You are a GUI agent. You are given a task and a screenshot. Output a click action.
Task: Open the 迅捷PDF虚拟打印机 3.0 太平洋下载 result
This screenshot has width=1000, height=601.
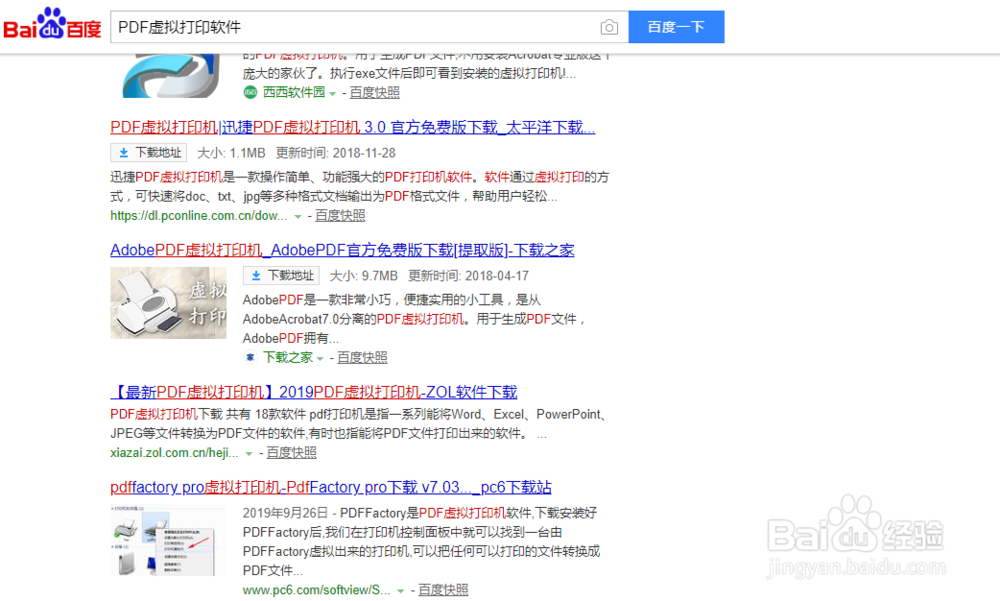point(353,128)
